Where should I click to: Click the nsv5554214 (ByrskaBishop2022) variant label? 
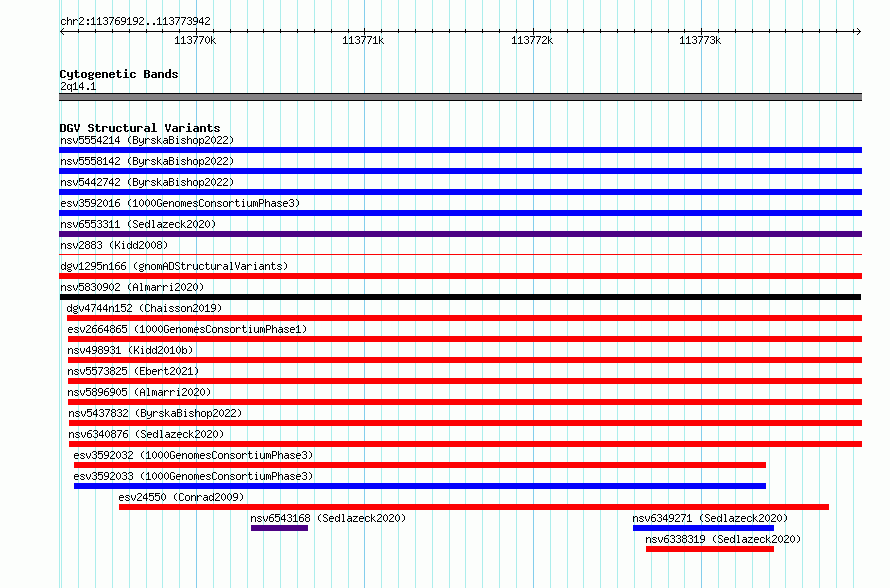click(147, 140)
